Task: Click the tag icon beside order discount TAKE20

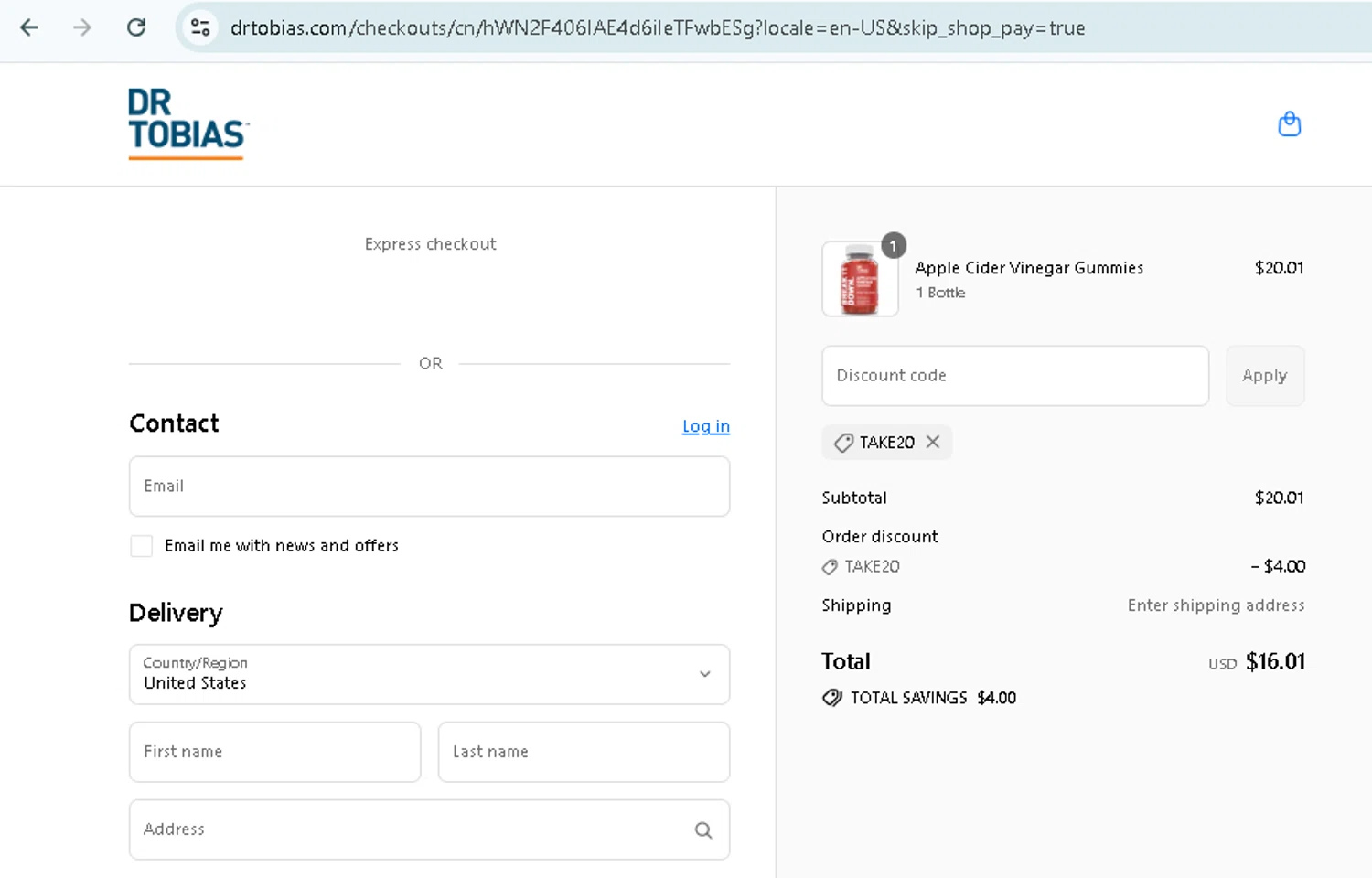Action: (x=830, y=567)
